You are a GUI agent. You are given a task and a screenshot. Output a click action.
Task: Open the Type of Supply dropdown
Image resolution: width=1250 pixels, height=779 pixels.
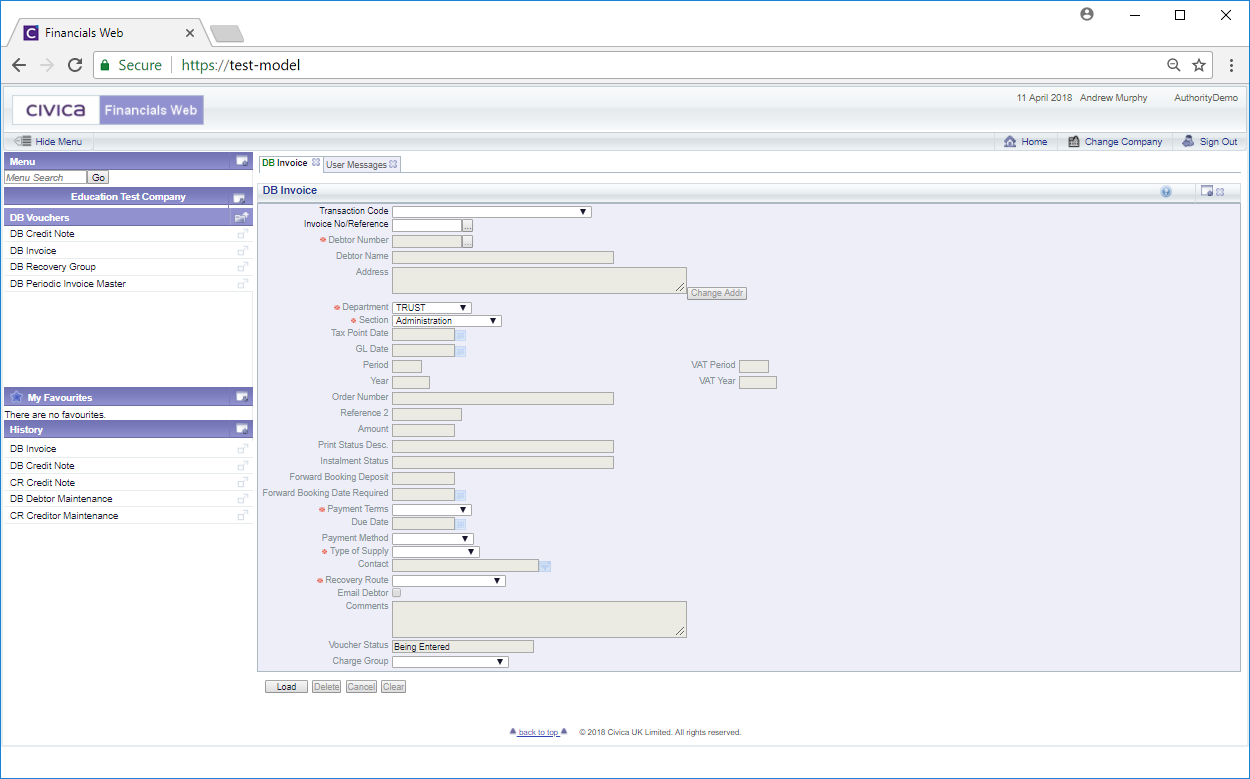[x=436, y=552]
